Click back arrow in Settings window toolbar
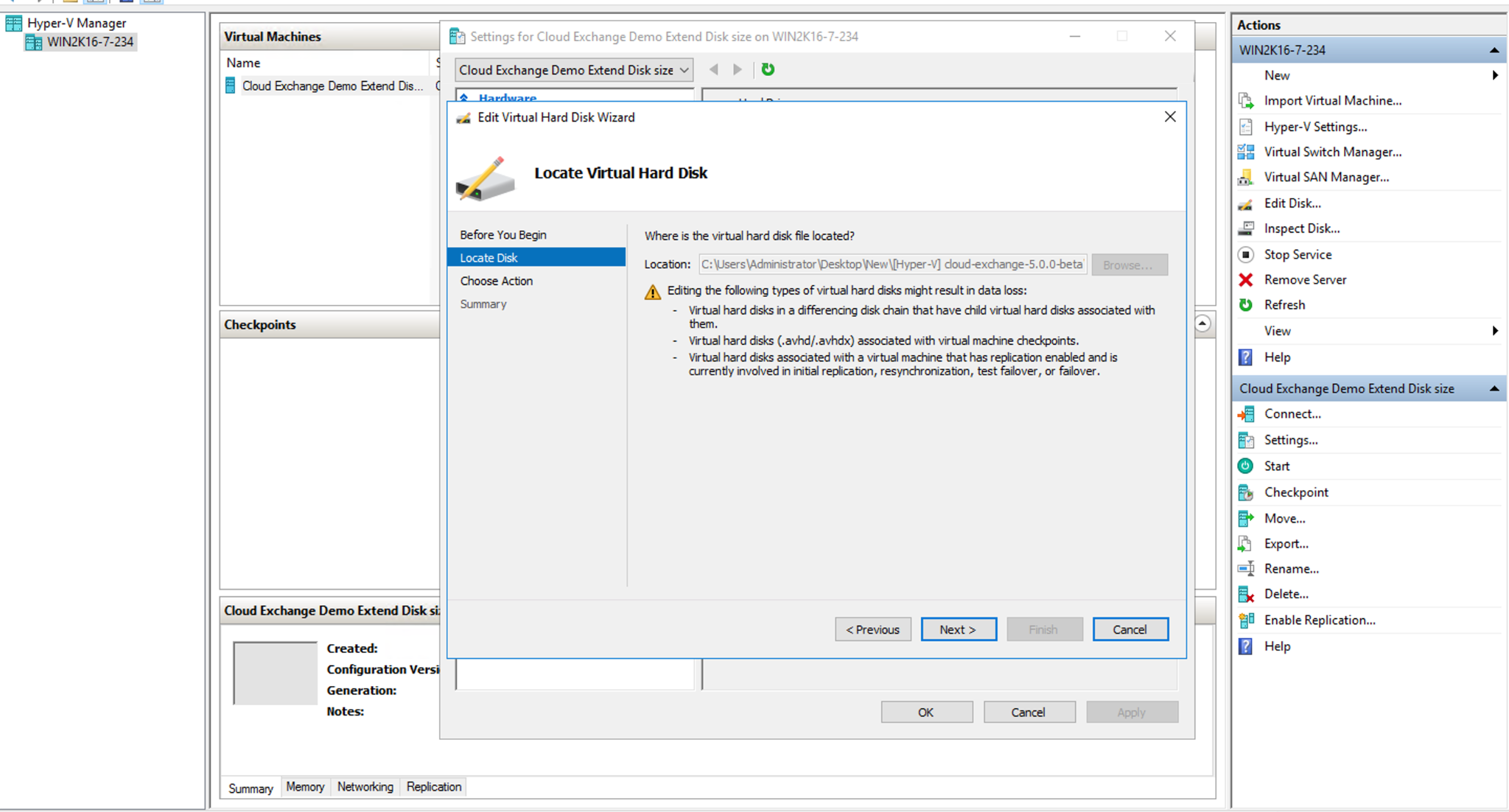The image size is (1509, 812). [x=713, y=69]
